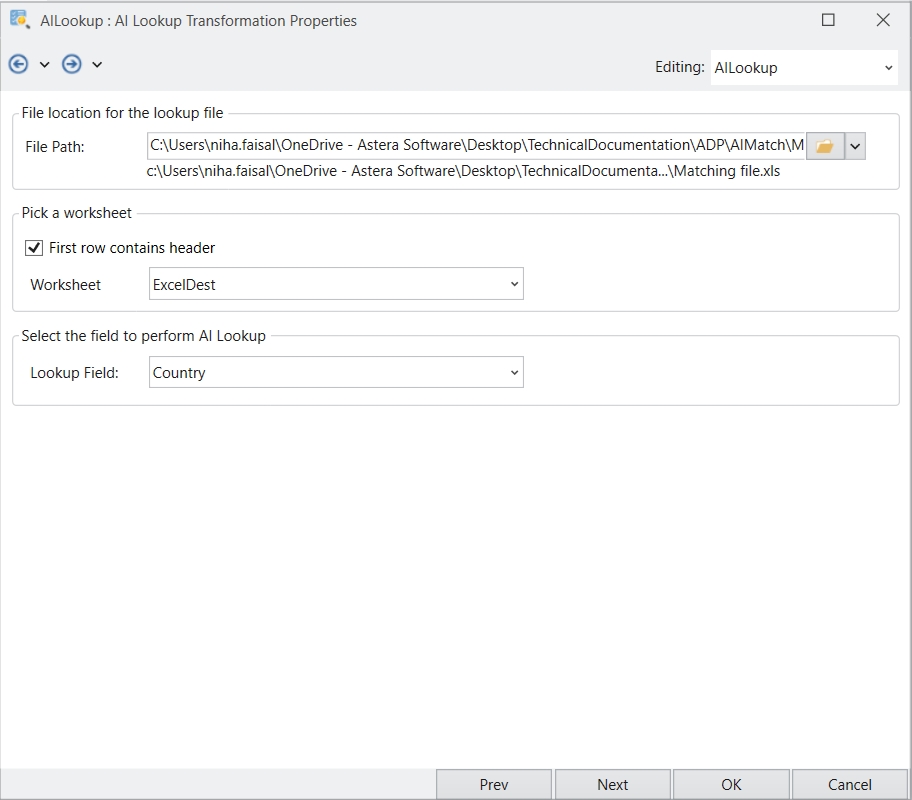Click the window title bar text

pos(199,20)
